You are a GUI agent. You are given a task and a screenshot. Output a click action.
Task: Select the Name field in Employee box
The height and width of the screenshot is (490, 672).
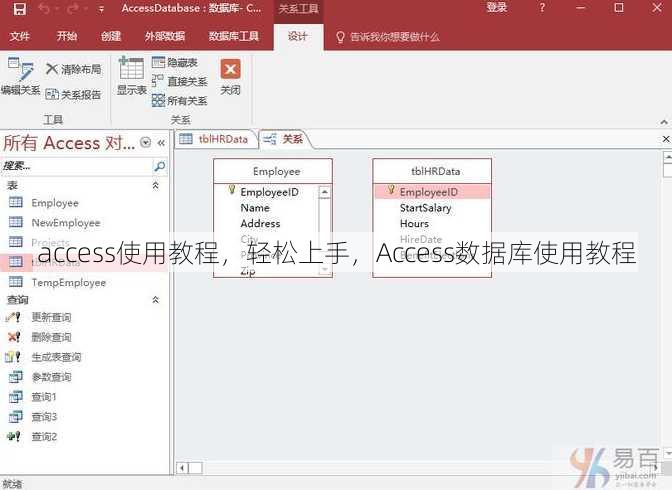coord(255,208)
